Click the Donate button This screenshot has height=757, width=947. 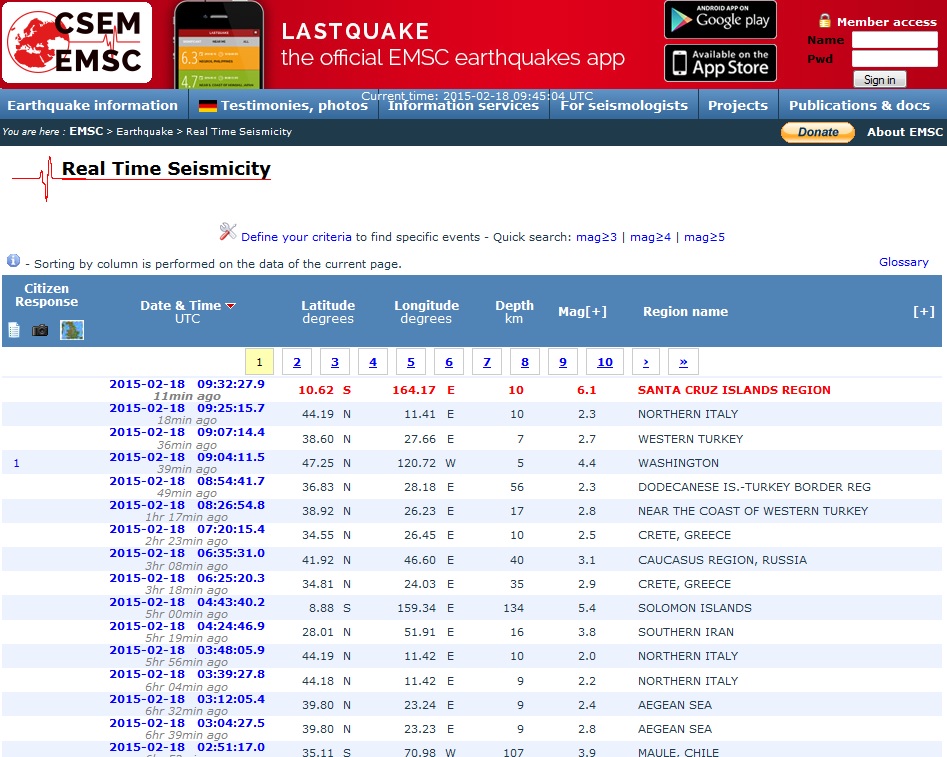pos(818,132)
